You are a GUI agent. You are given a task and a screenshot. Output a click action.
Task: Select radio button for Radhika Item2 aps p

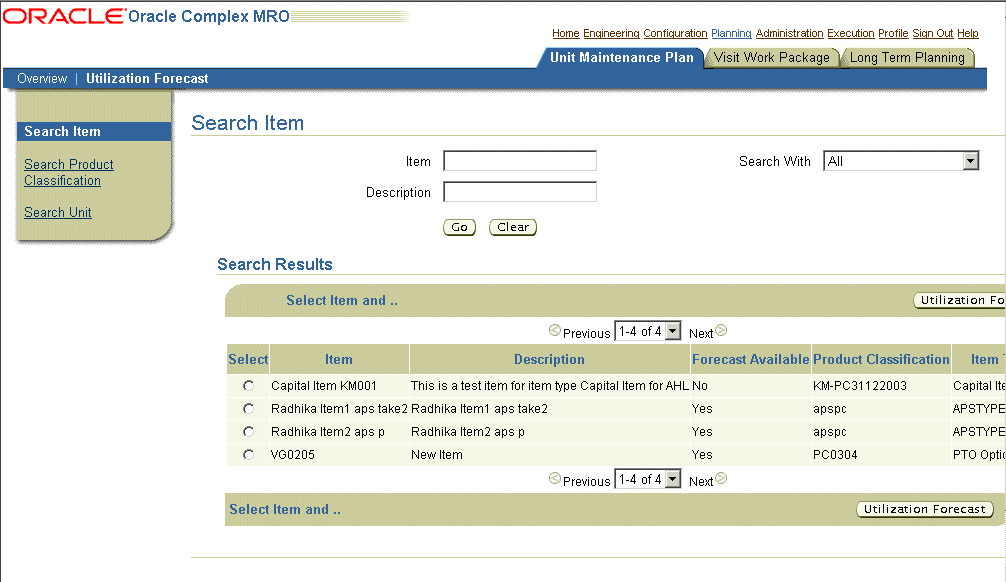pyautogui.click(x=248, y=432)
